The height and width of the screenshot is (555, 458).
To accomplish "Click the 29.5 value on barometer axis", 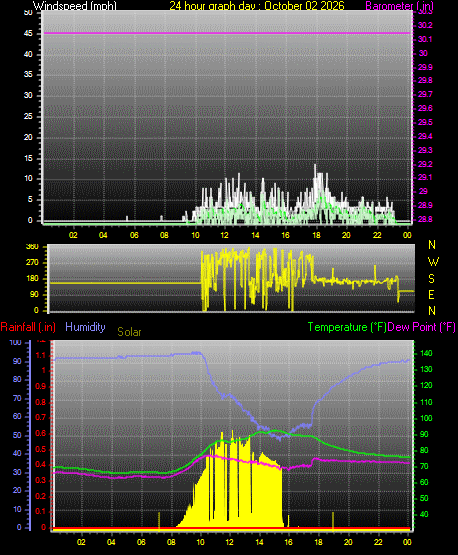I will [425, 122].
